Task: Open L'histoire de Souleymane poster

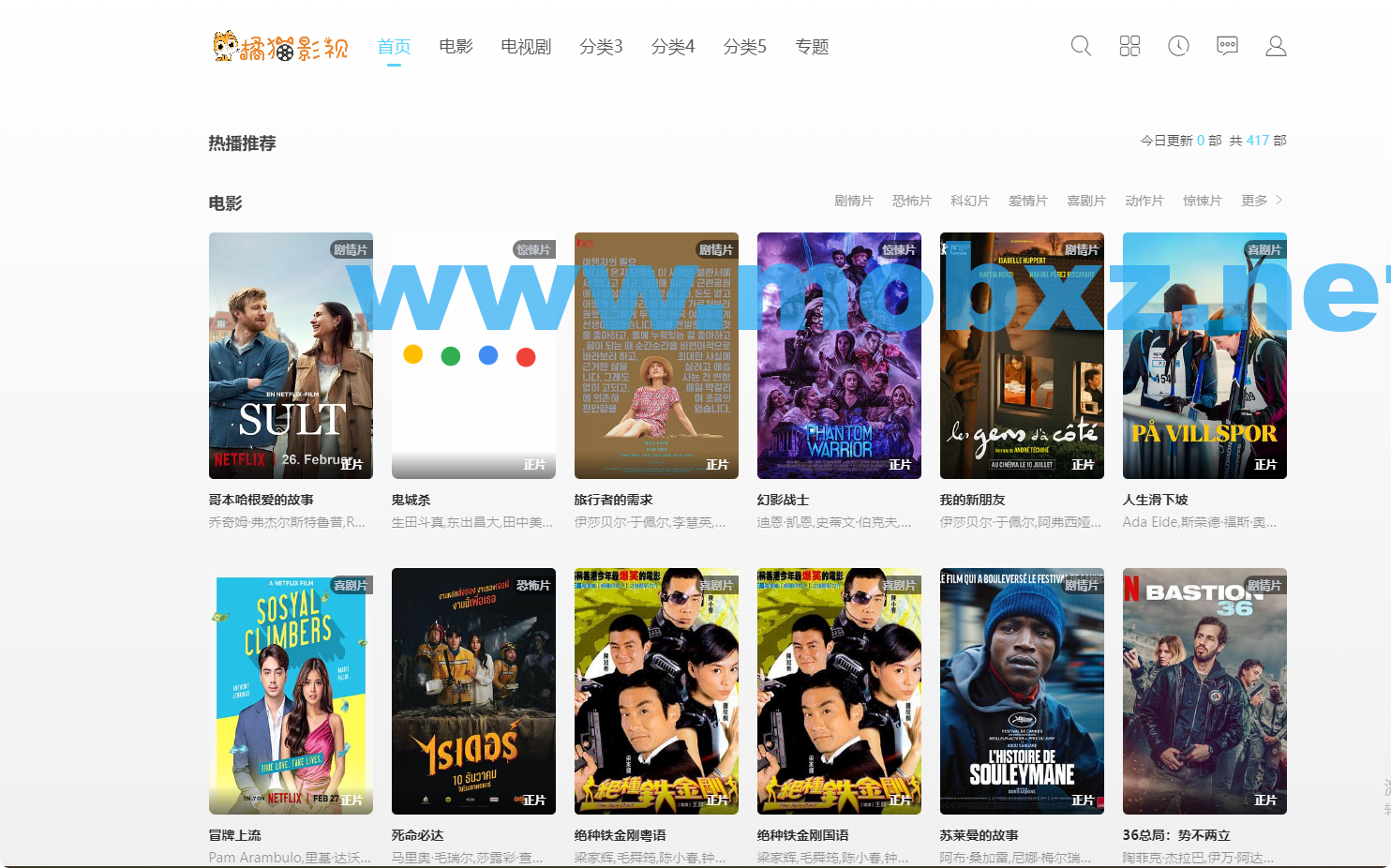Action: [x=1022, y=691]
